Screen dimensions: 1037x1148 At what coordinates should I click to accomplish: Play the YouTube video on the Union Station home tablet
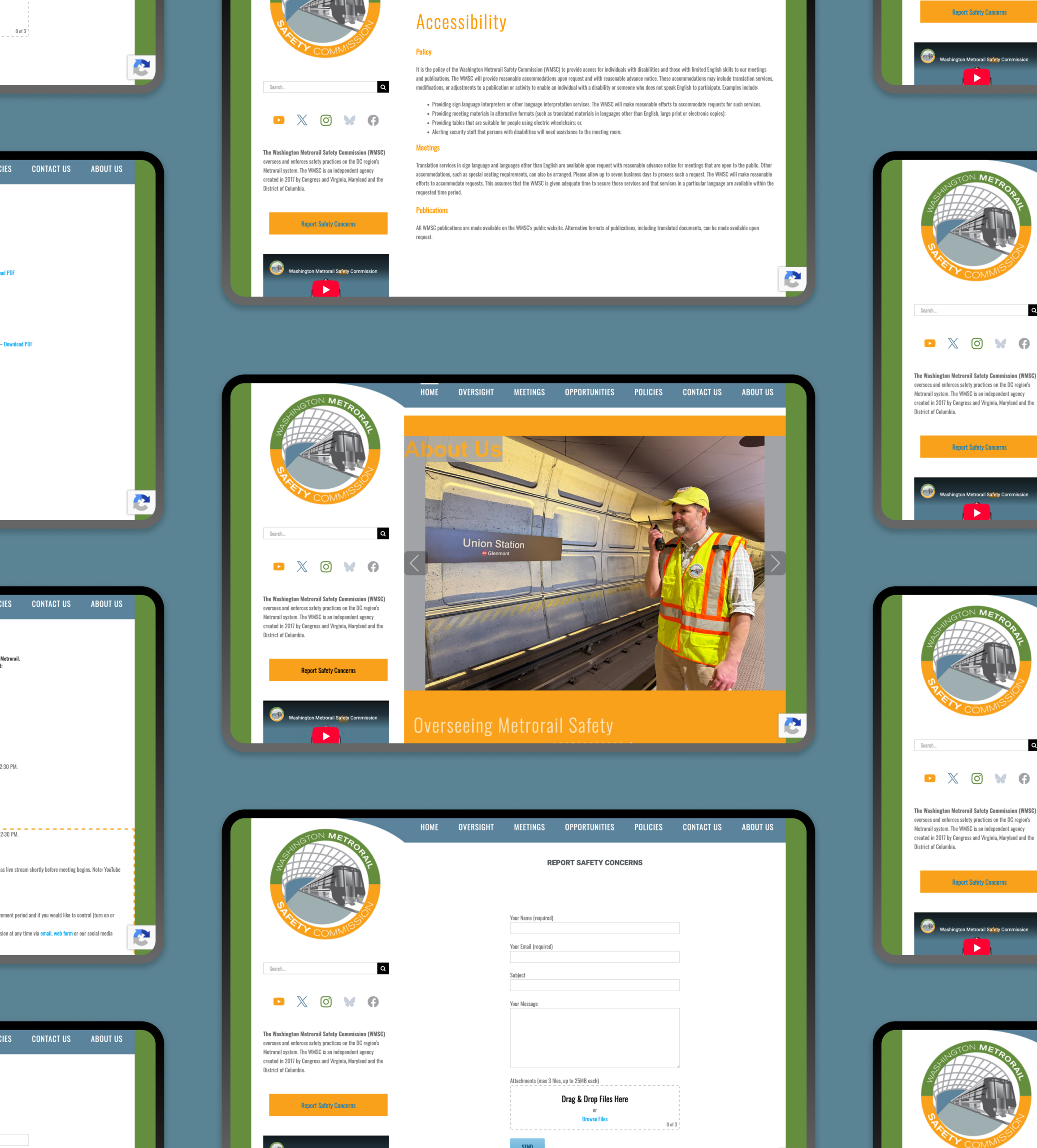point(326,736)
